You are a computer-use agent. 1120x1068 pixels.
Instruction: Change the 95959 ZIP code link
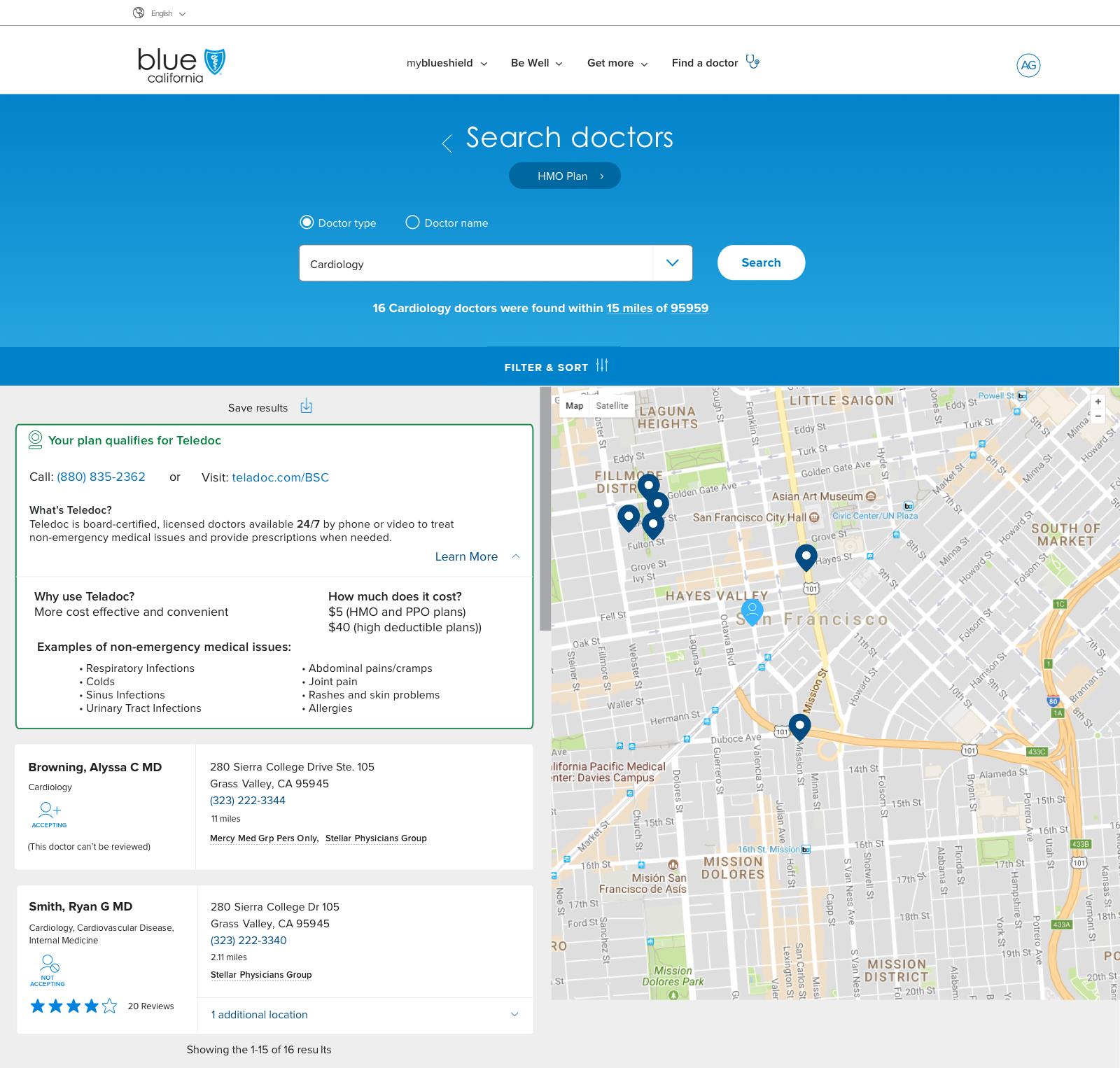point(689,308)
